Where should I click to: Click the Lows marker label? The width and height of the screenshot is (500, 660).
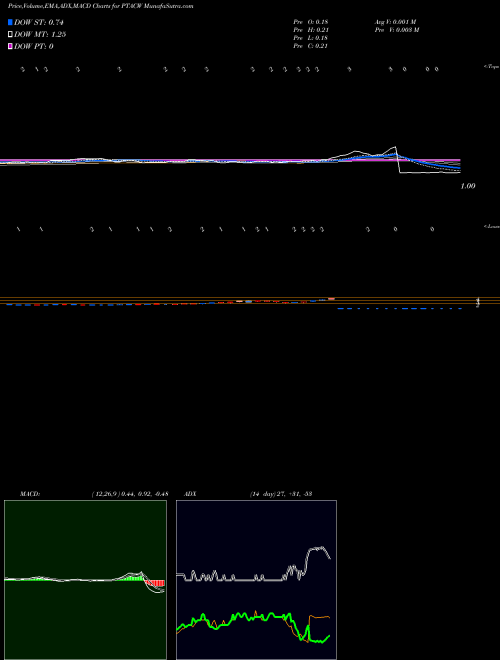pyautogui.click(x=492, y=226)
